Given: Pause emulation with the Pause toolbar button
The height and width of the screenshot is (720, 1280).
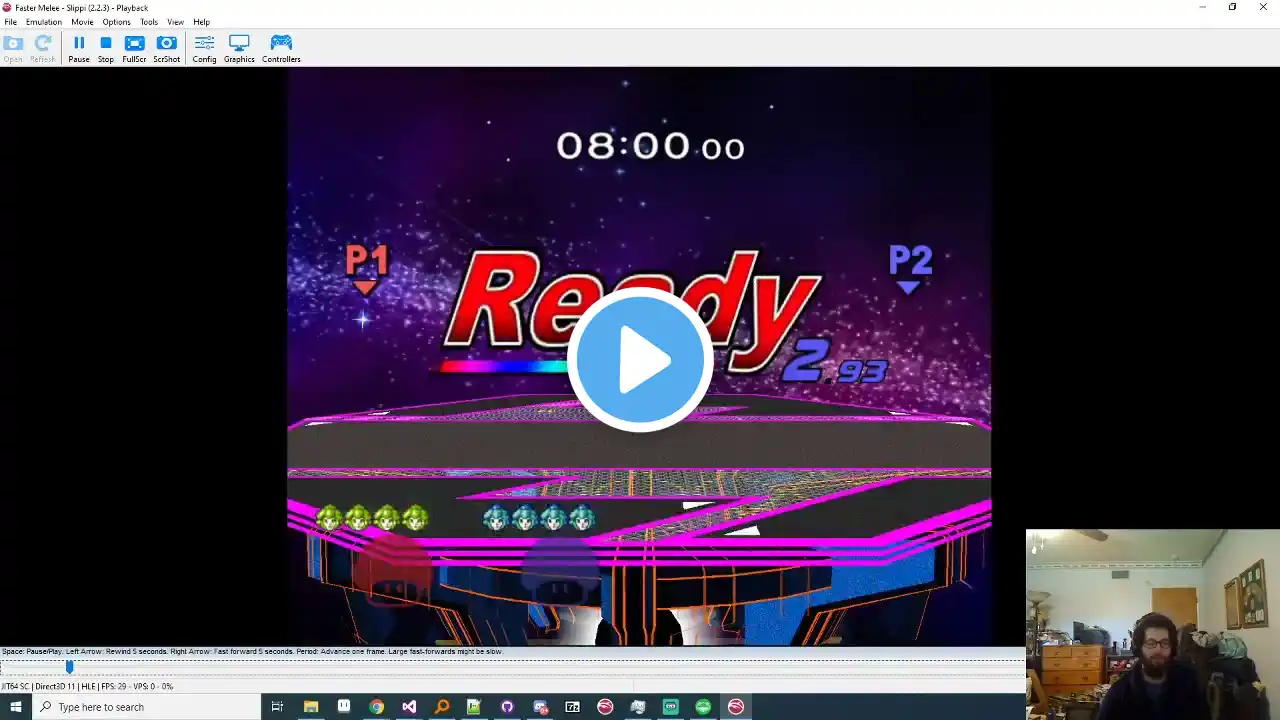Looking at the screenshot, I should coord(78,48).
